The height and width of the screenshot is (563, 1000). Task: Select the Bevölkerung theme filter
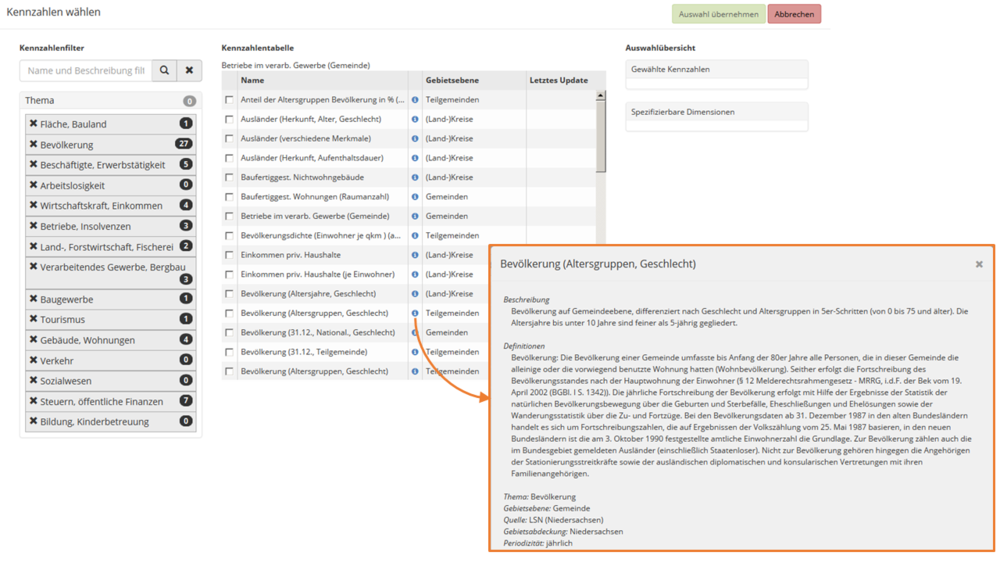pyautogui.click(x=67, y=145)
